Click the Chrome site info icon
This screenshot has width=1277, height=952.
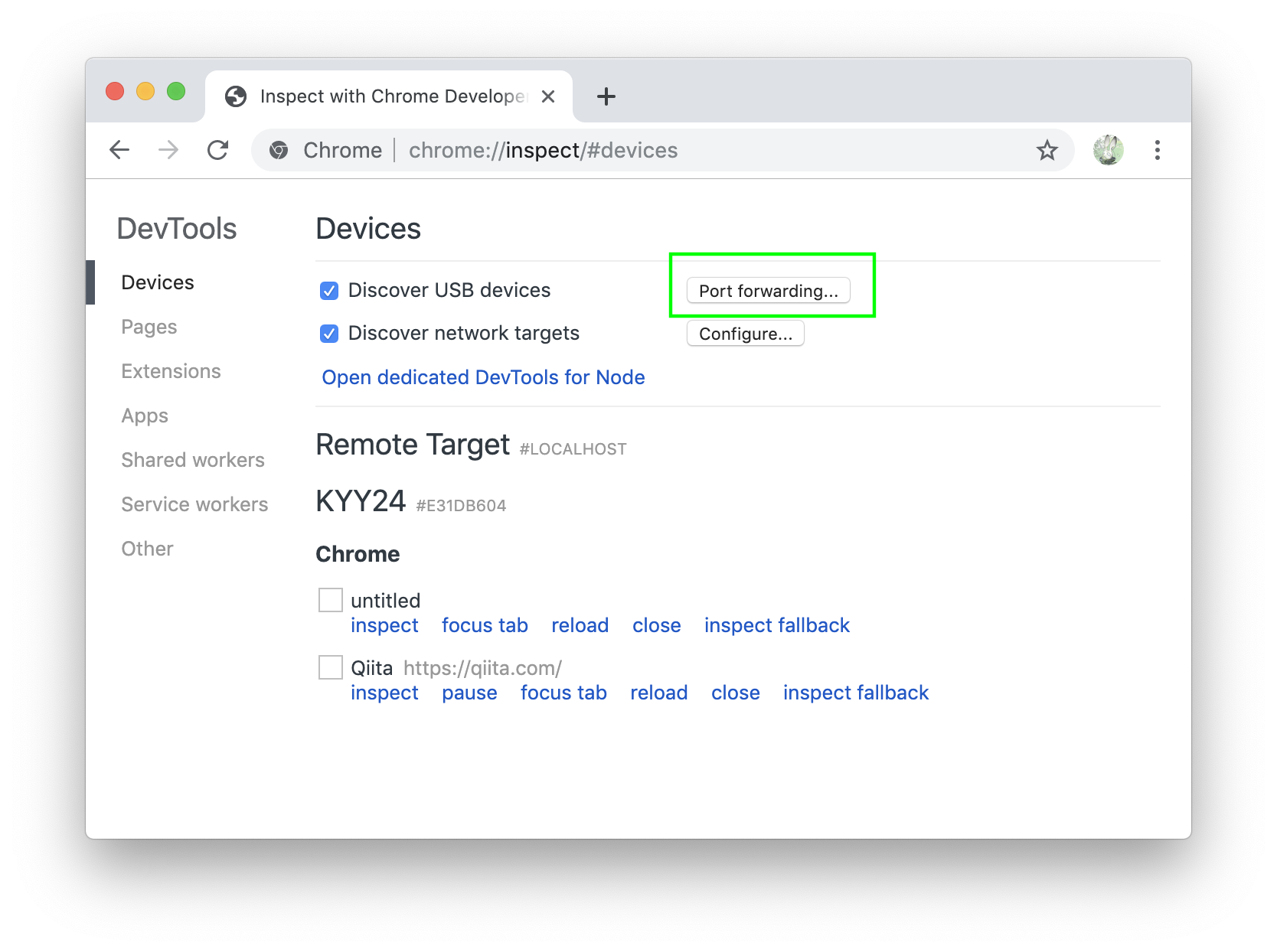pyautogui.click(x=279, y=150)
